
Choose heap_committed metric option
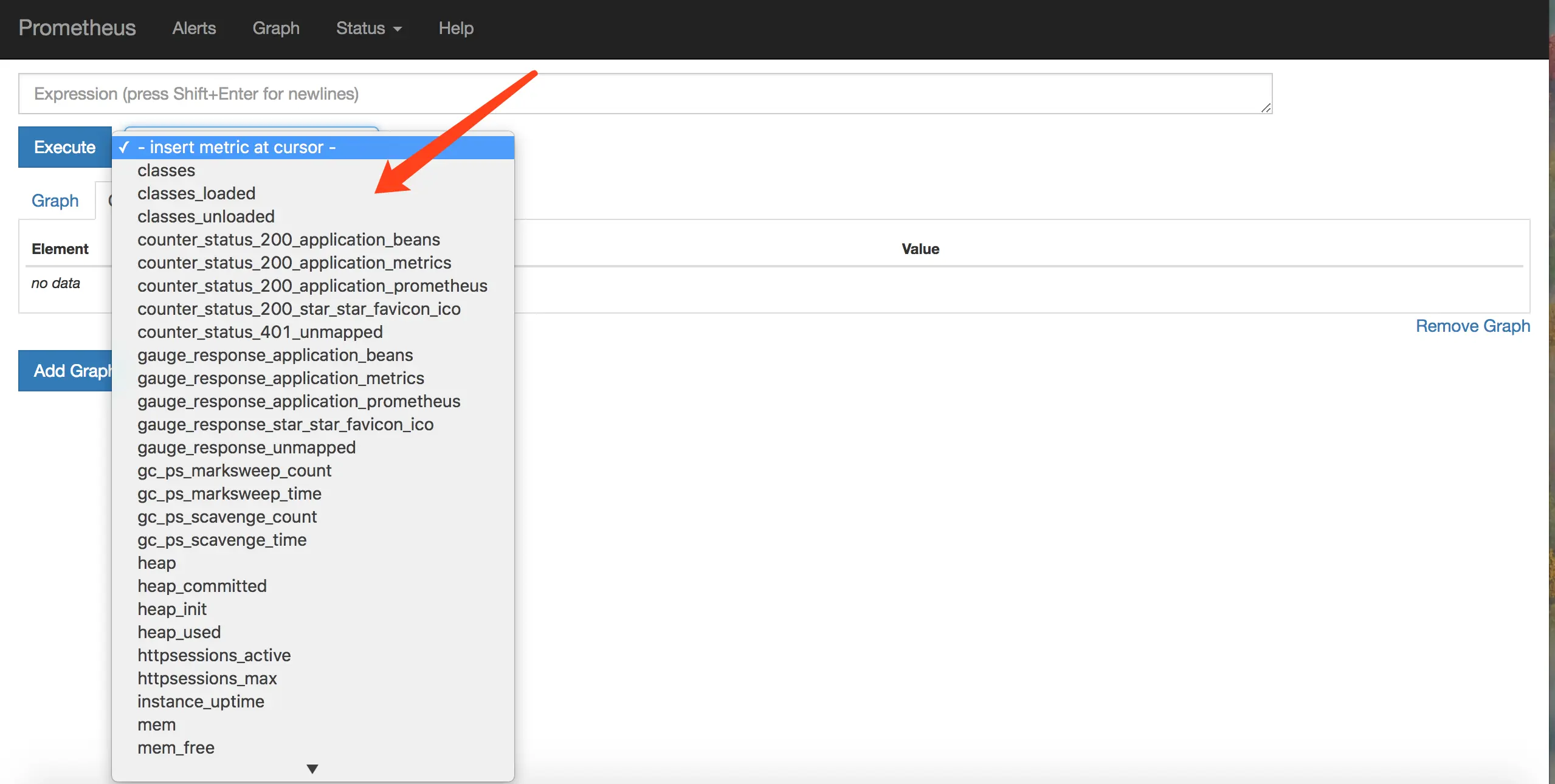pyautogui.click(x=202, y=586)
